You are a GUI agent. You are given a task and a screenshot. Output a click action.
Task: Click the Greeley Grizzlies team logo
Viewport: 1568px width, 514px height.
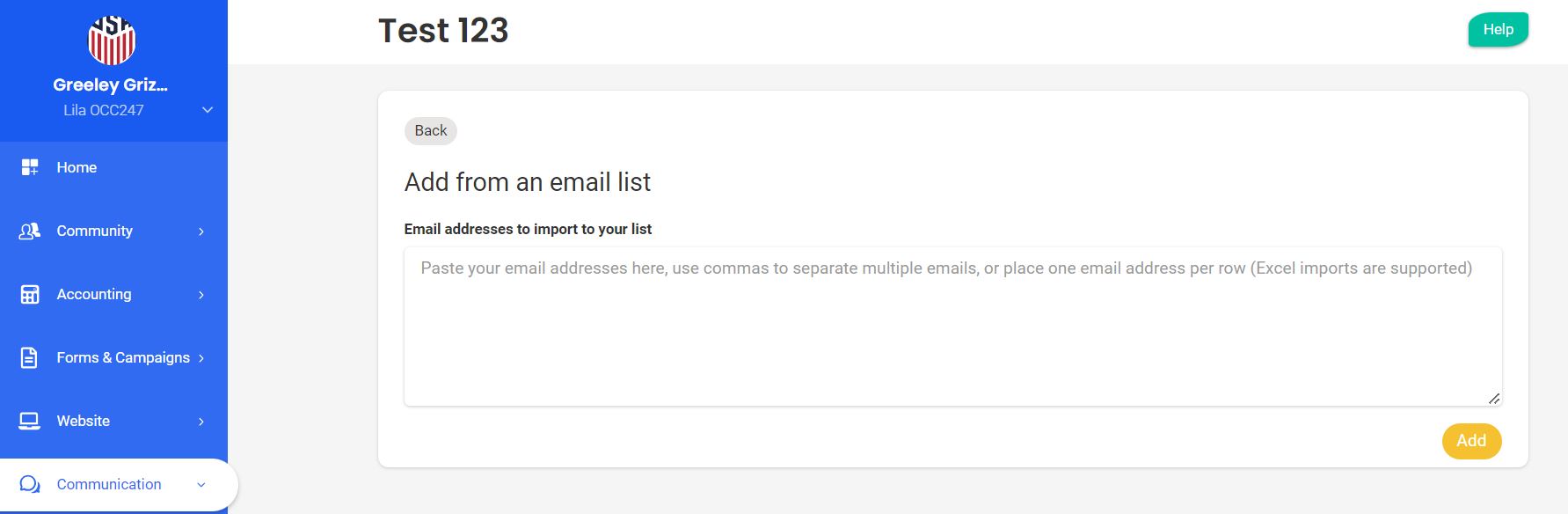pos(112,40)
